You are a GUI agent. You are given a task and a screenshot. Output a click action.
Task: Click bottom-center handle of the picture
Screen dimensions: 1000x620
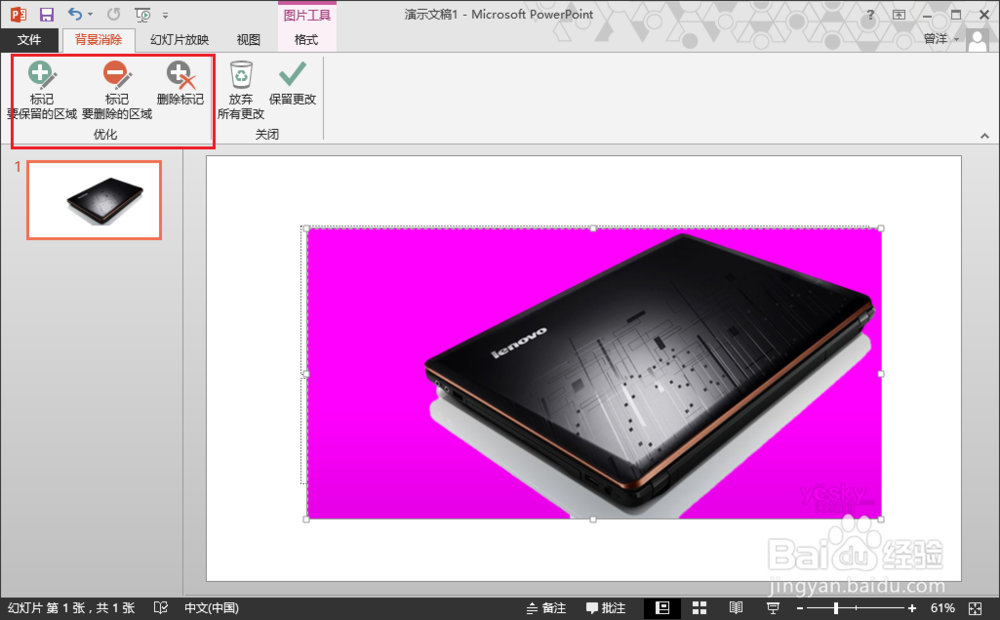tap(593, 520)
